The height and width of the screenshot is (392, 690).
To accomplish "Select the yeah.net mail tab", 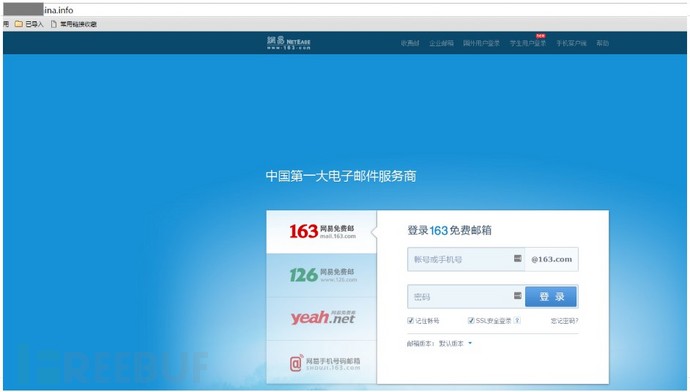I will coord(321,318).
